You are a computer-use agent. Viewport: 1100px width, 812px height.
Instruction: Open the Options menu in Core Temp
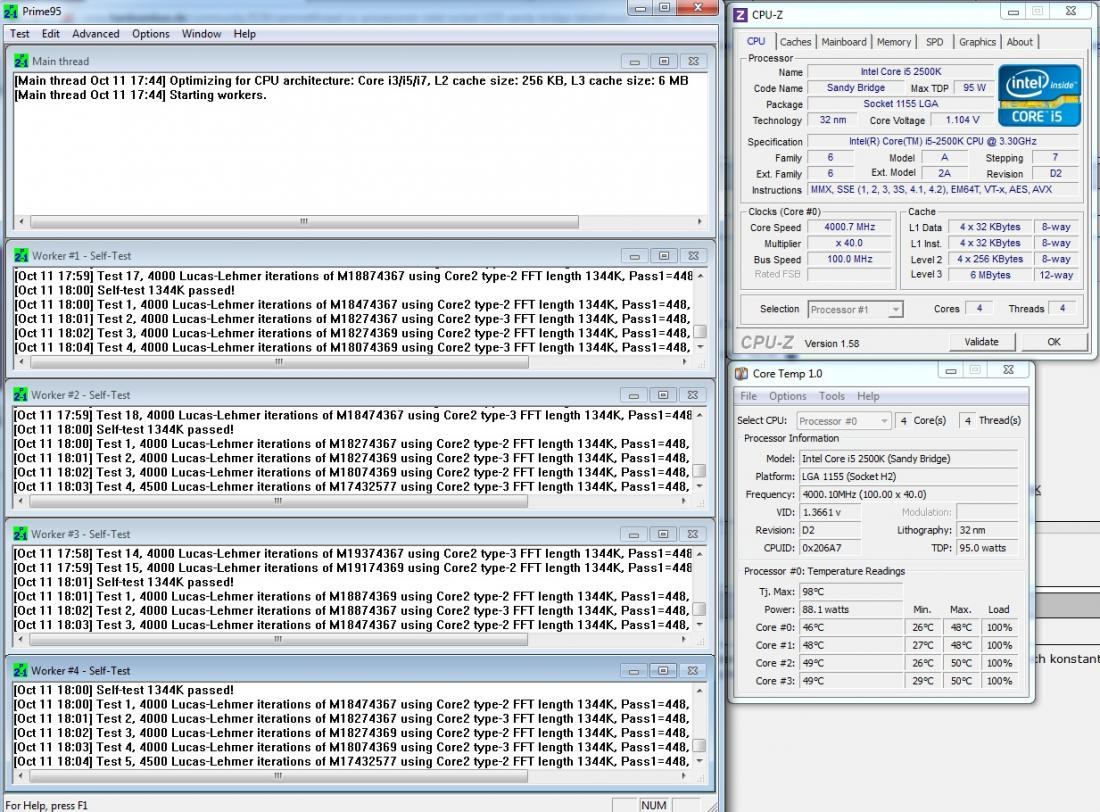(788, 396)
